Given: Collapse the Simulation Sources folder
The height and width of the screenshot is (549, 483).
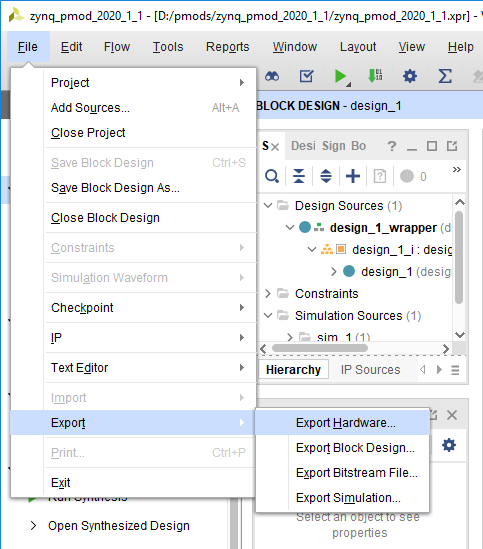Looking at the screenshot, I should coord(268,315).
